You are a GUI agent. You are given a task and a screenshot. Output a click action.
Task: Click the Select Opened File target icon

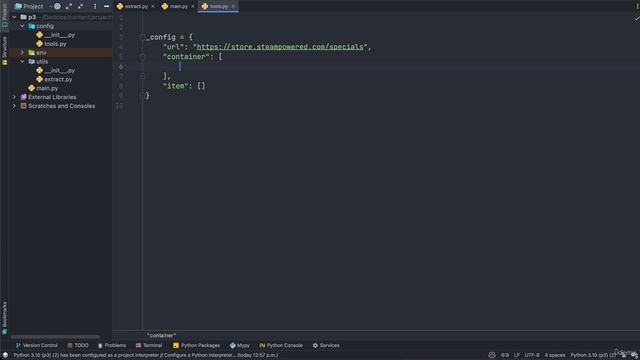coord(57,6)
